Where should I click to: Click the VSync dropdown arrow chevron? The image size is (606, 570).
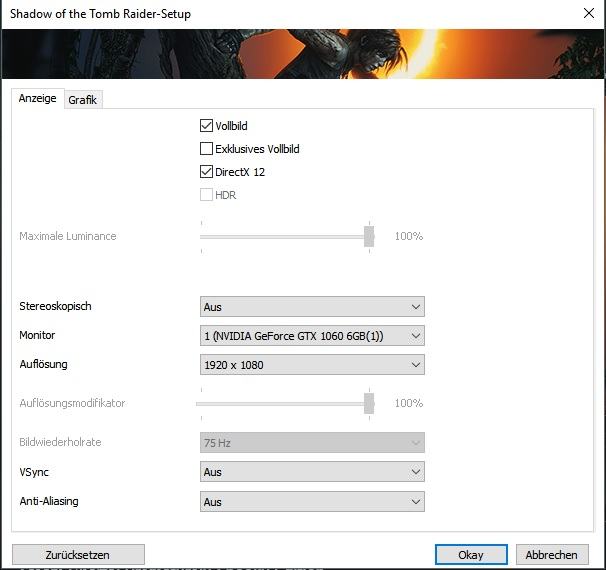click(x=416, y=471)
